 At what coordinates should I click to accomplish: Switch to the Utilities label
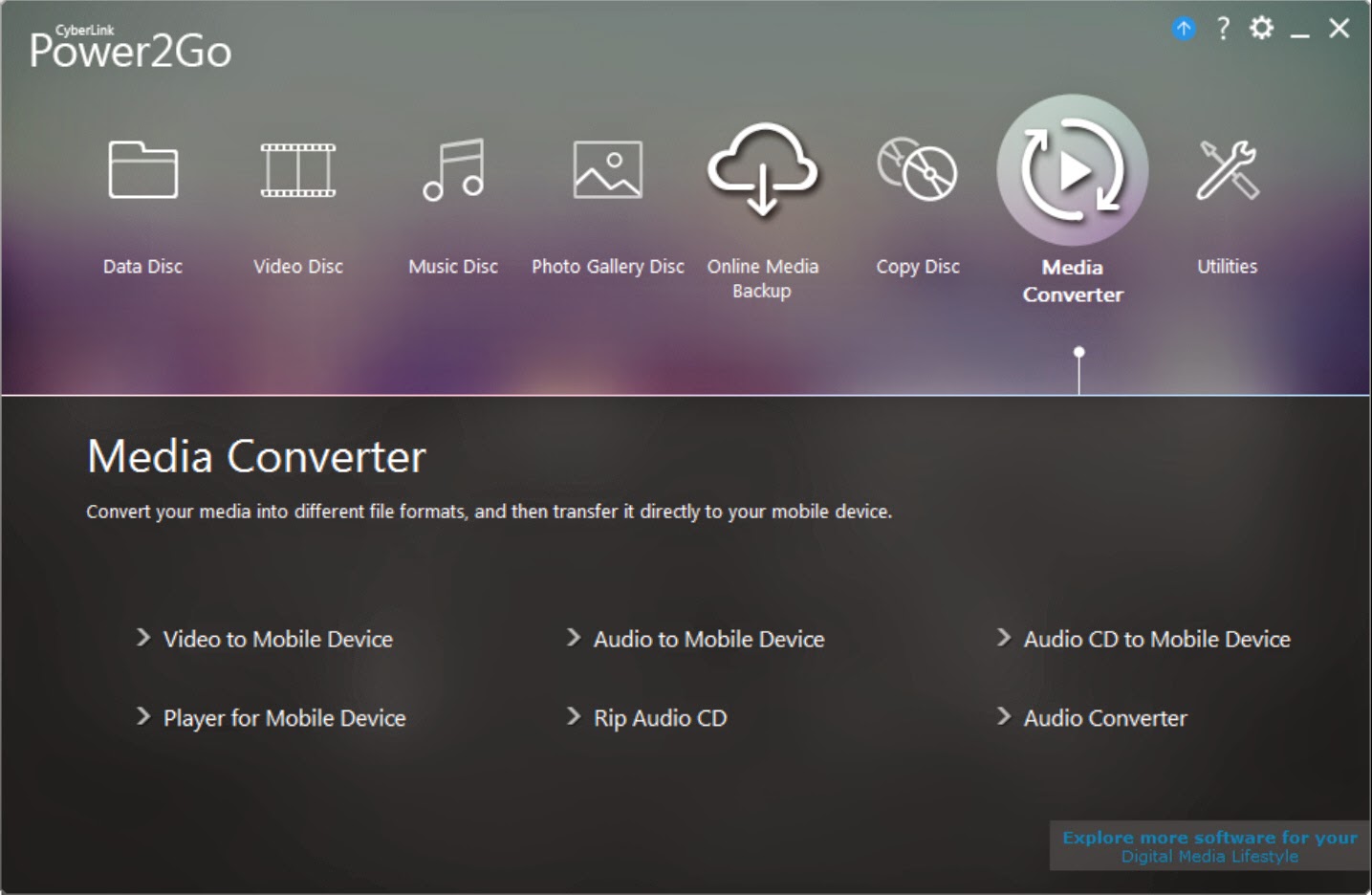click(x=1228, y=267)
